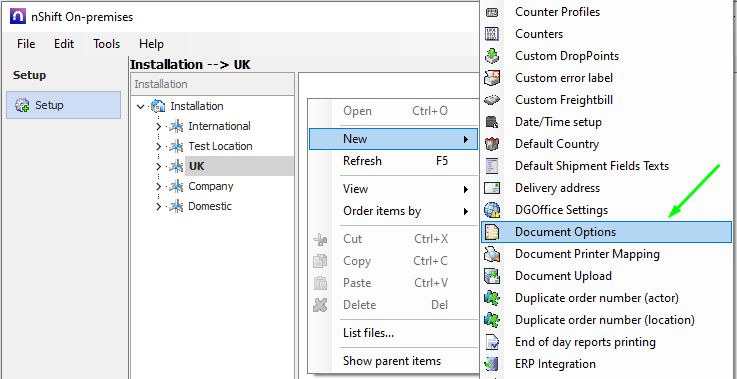Image resolution: width=737 pixels, height=379 pixels.
Task: Select Delivery address entry
Action: 606,188
